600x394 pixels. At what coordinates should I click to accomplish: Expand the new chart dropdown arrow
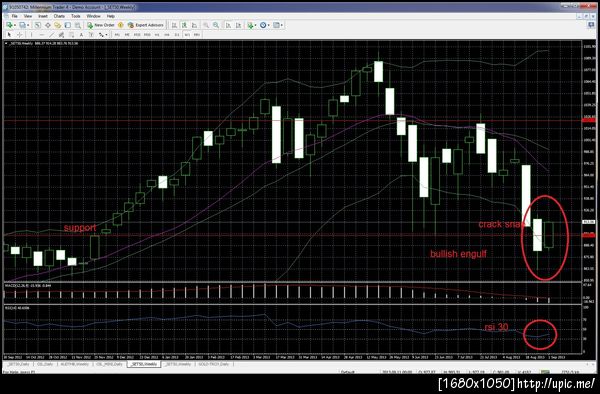[15, 25]
